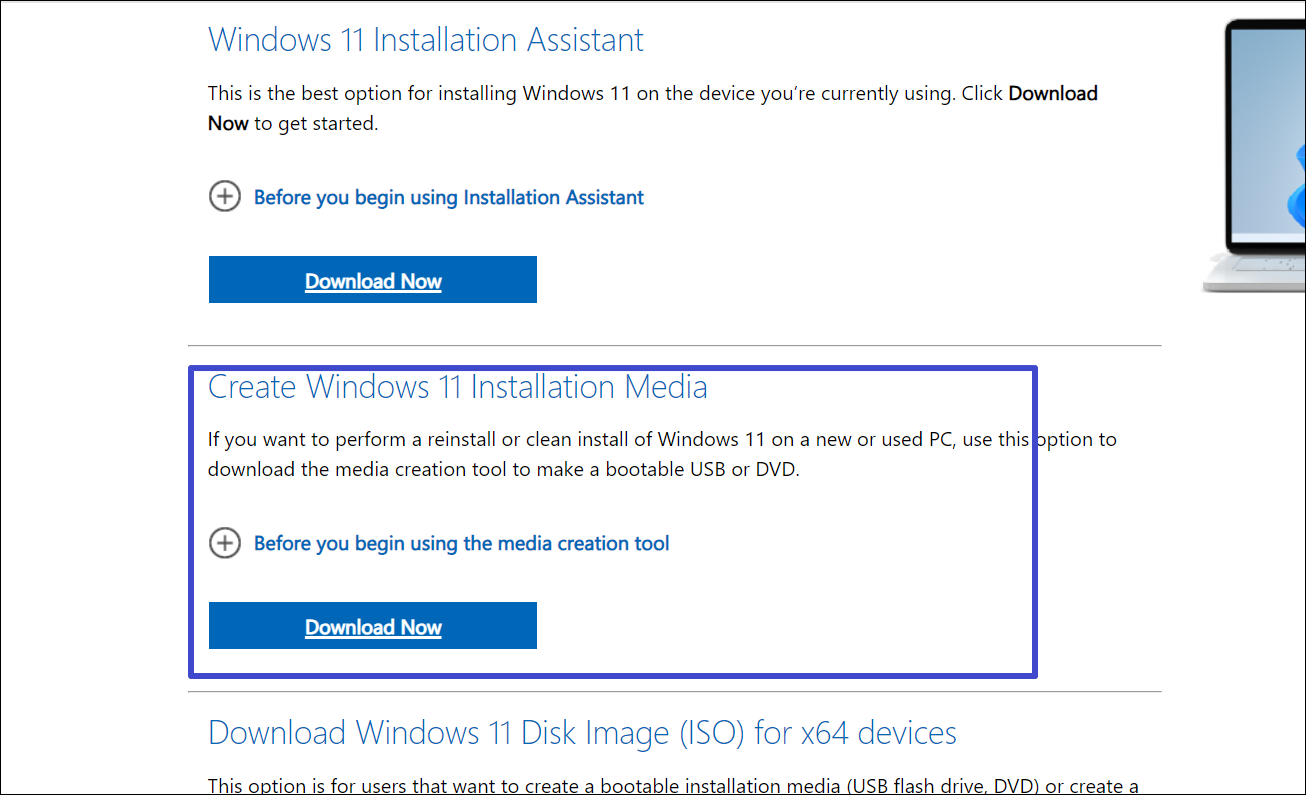Click "to get started." text after bold Now

pos(316,124)
